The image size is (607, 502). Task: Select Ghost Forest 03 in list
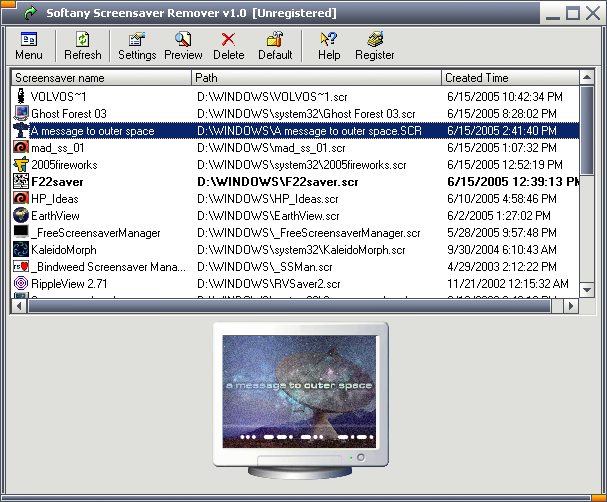(68, 113)
